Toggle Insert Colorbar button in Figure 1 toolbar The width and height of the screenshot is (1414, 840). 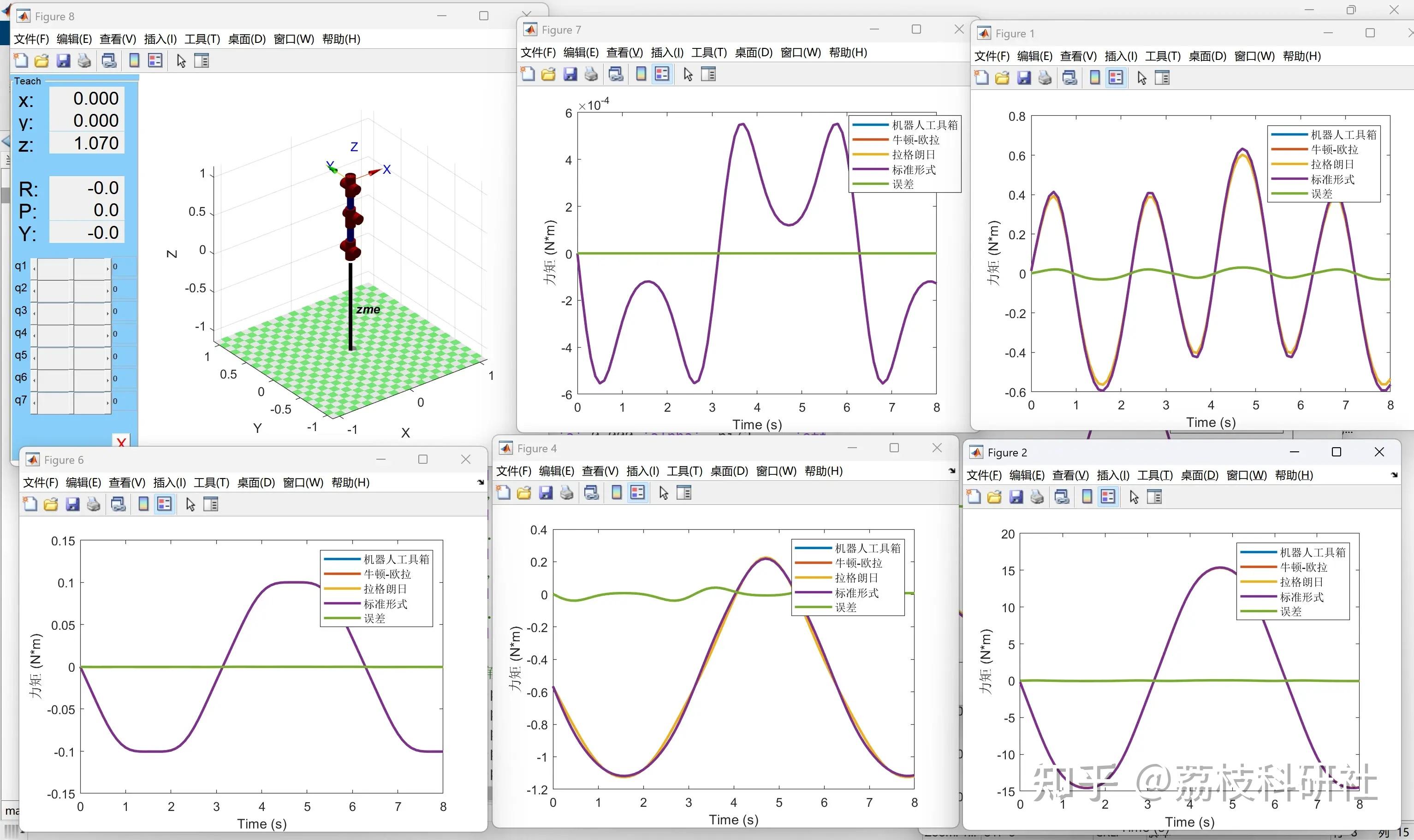(x=1095, y=78)
